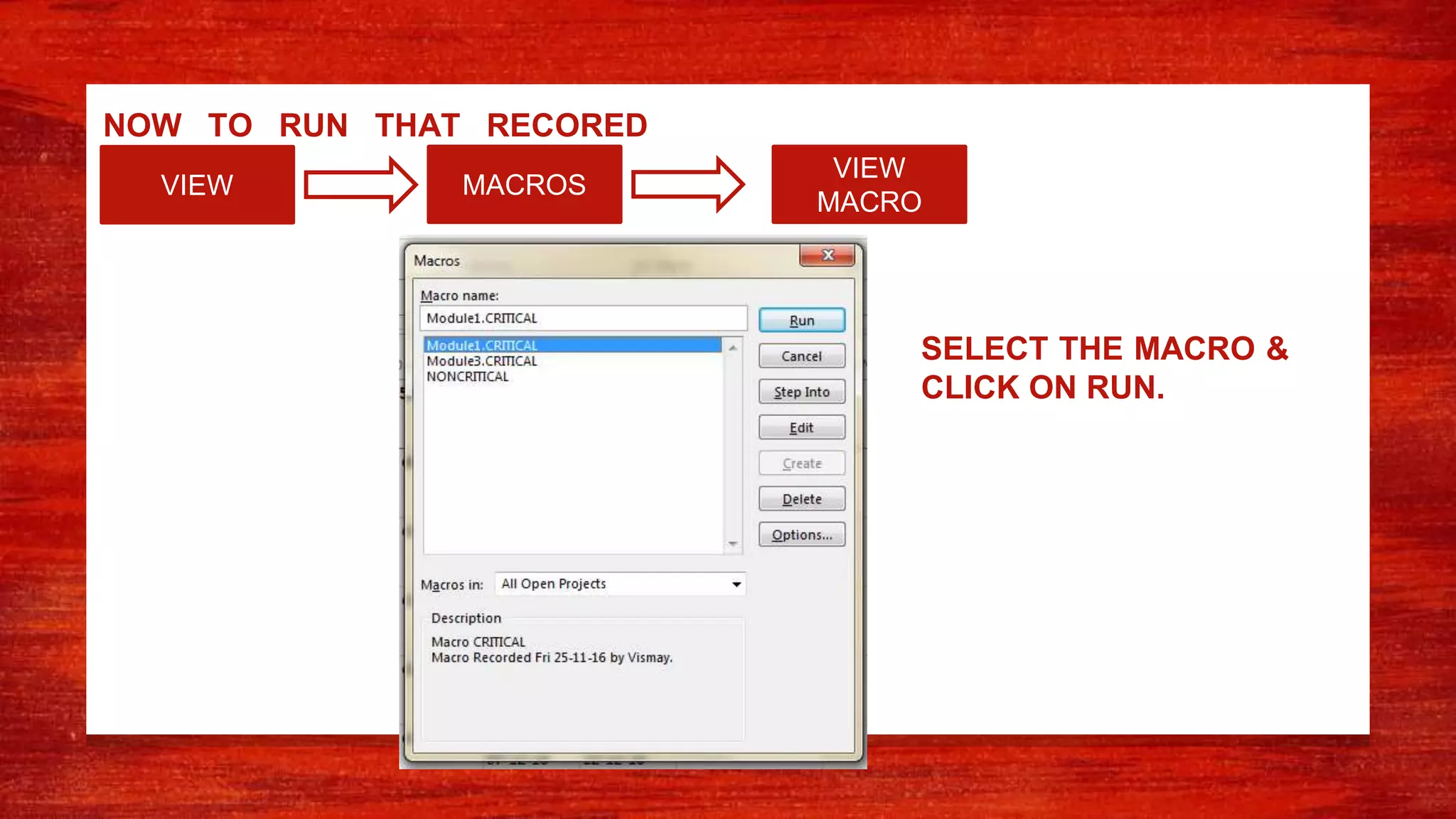Click the Macros dialog title text
The width and height of the screenshot is (1456, 819).
point(437,261)
